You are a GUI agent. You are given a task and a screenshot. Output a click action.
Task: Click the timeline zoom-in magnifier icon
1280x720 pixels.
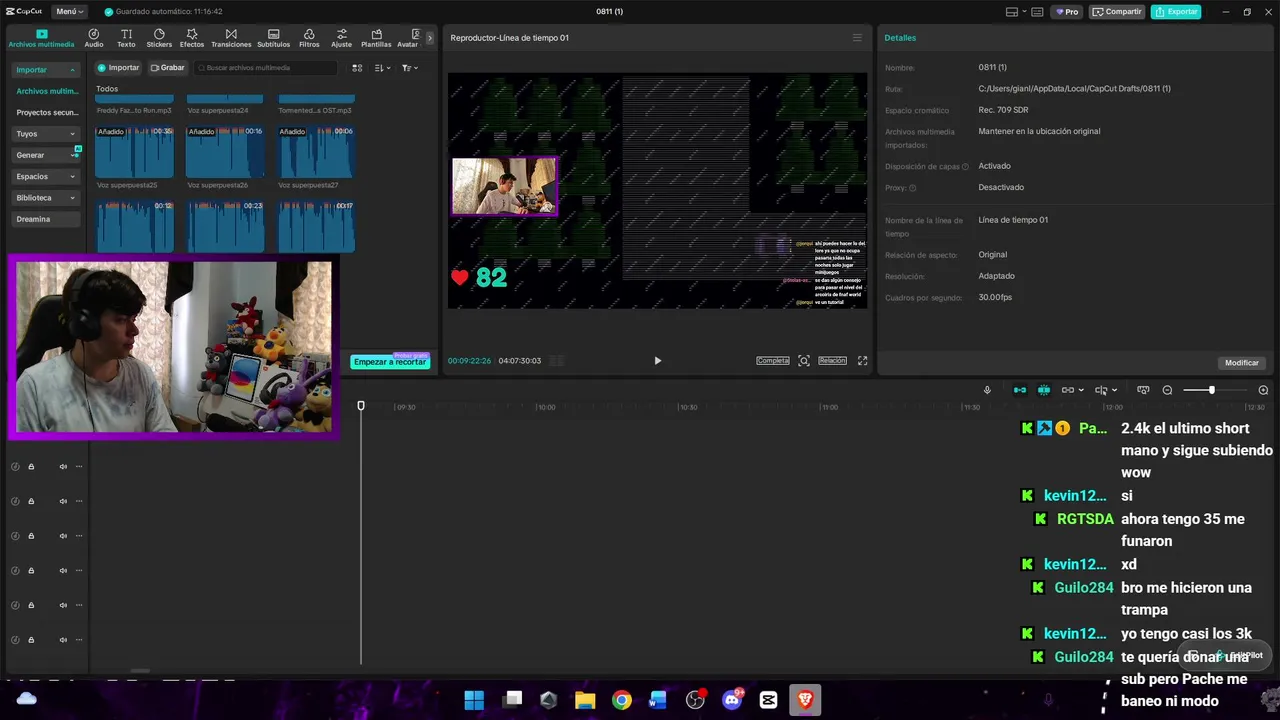[x=1263, y=390]
